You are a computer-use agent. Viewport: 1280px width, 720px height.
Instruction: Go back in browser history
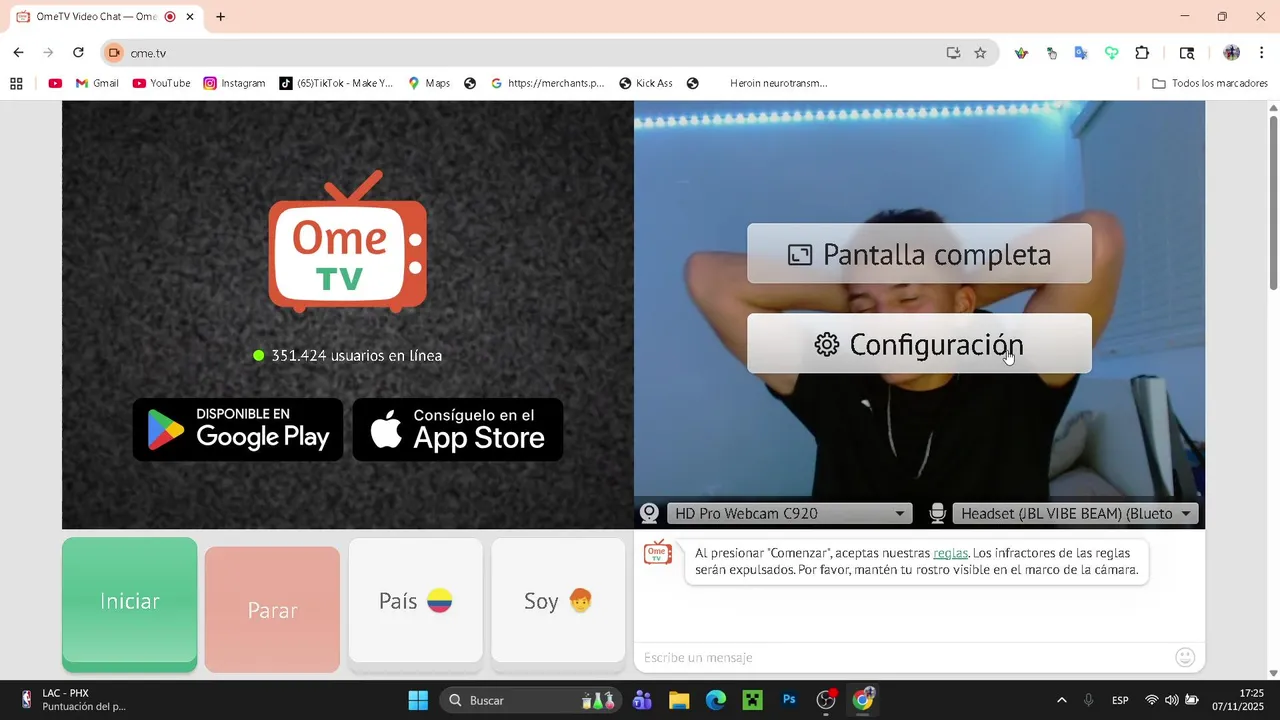(18, 53)
